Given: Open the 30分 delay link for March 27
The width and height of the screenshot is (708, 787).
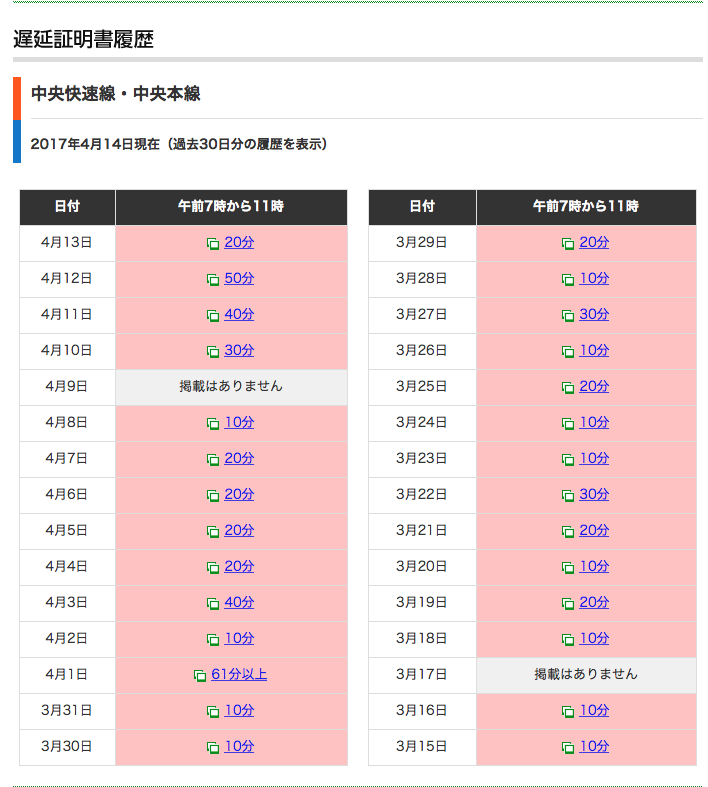Looking at the screenshot, I should 594,314.
